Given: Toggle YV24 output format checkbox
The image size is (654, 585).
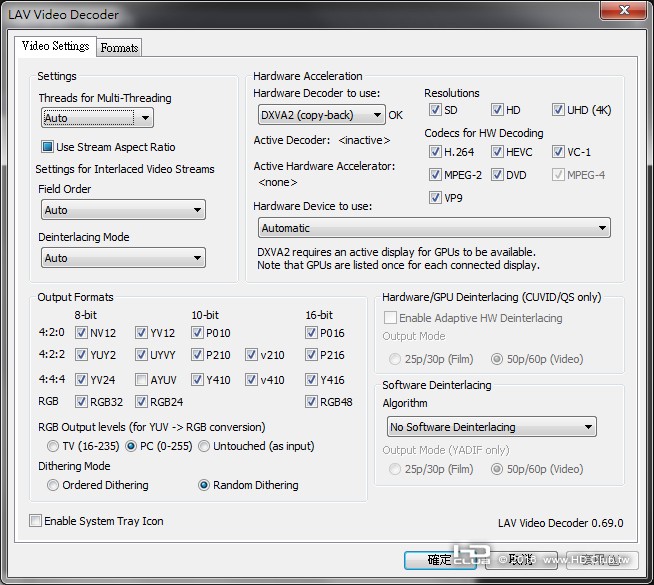Looking at the screenshot, I should [81, 379].
